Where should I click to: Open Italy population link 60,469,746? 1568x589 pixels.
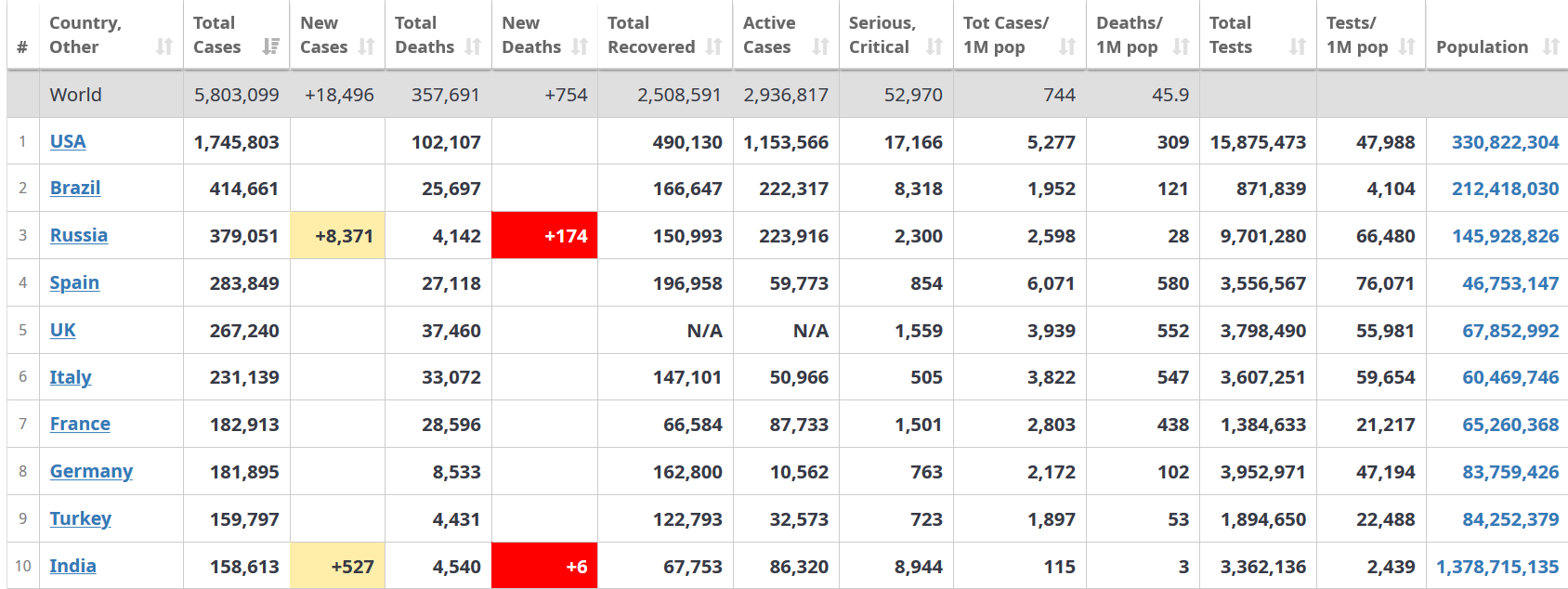pos(1510,377)
